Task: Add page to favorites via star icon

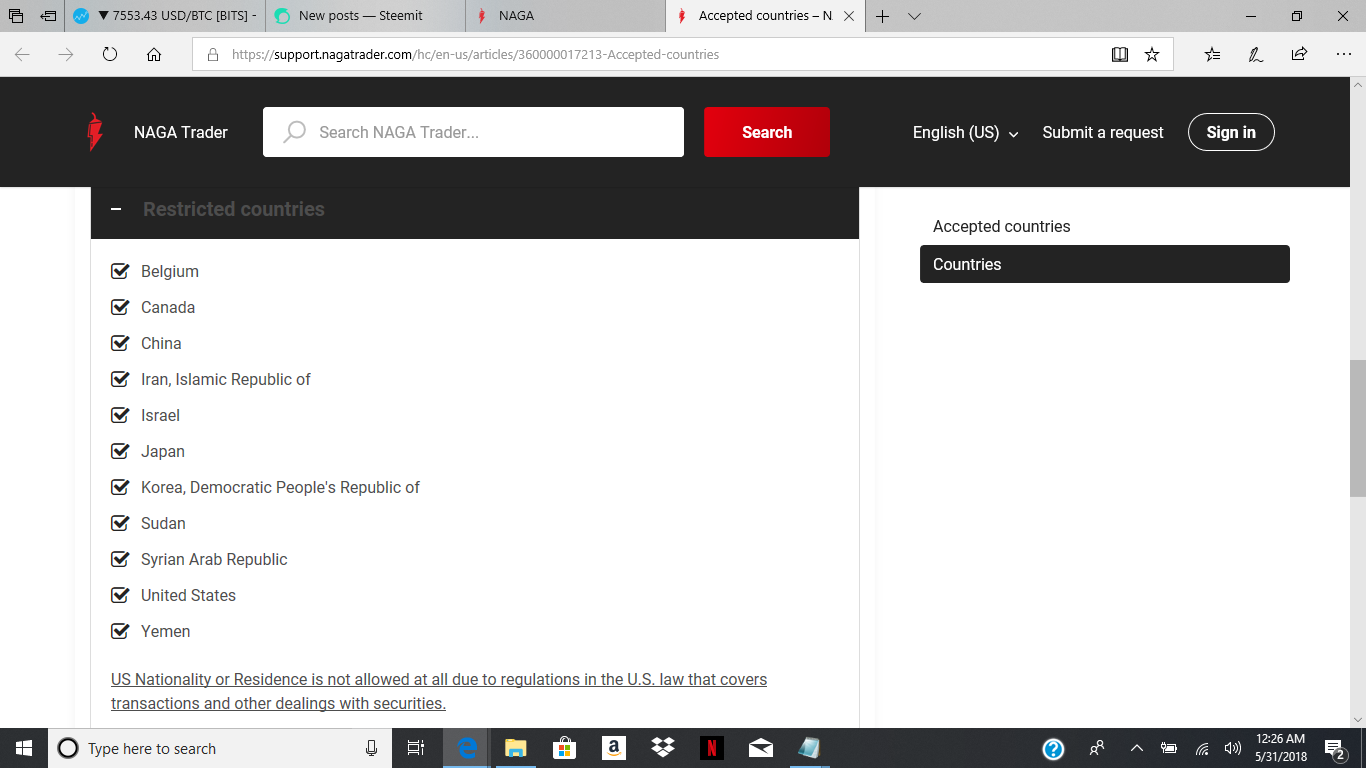Action: coord(1153,54)
